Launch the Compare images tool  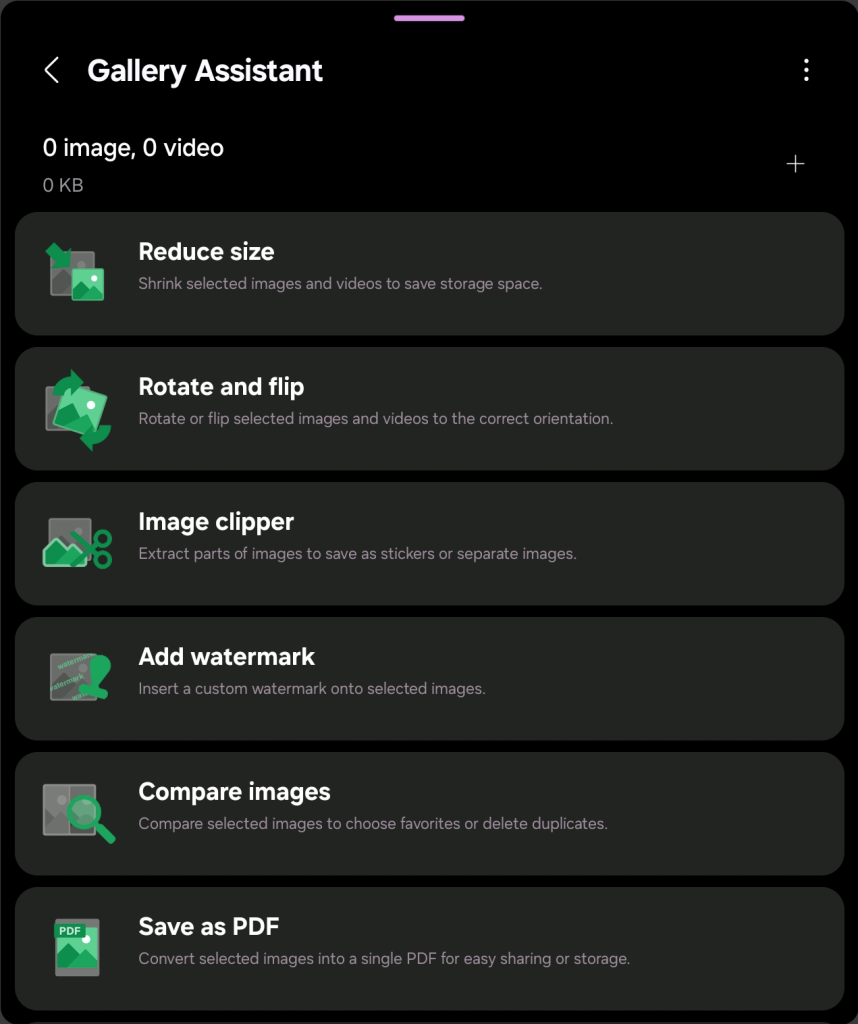pyautogui.click(x=234, y=792)
